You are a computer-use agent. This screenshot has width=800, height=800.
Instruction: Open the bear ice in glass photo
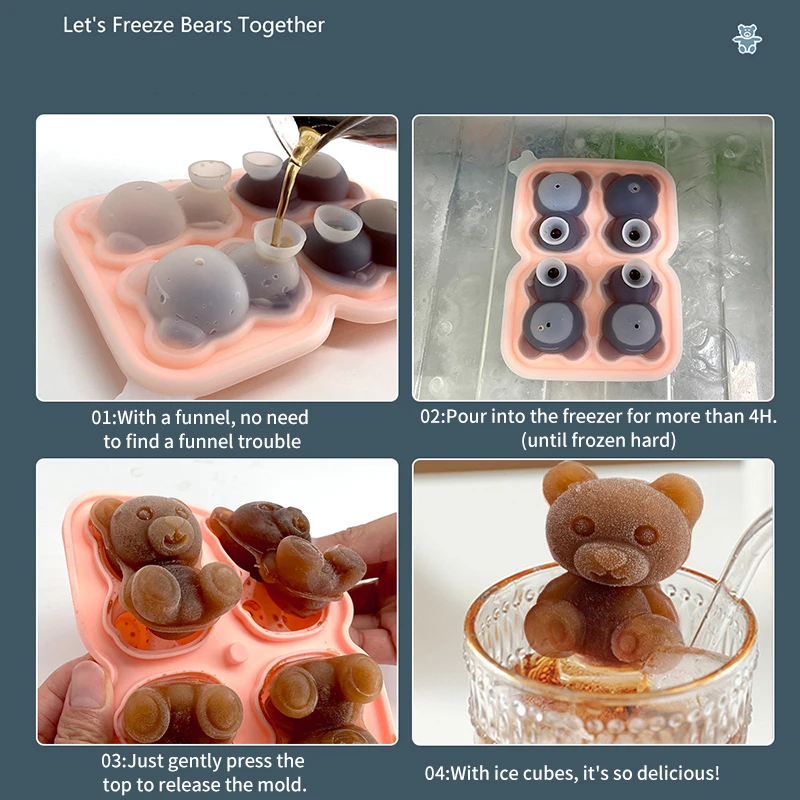593,602
